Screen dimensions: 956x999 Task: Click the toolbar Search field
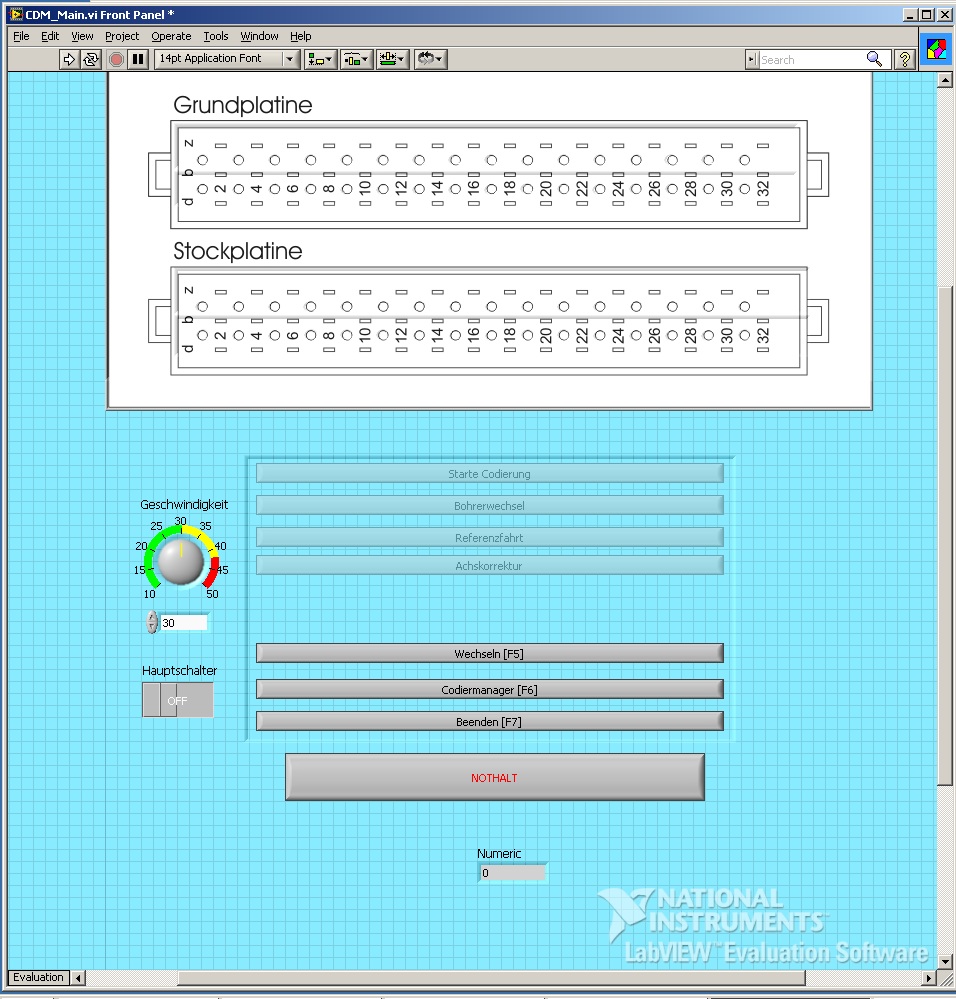pos(811,59)
